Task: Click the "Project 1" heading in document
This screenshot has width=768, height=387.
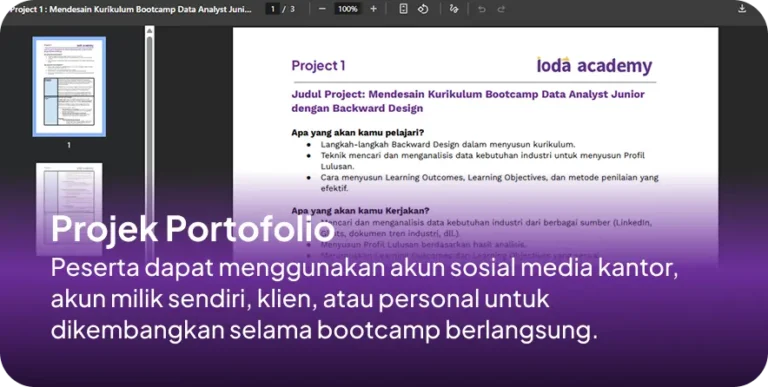Action: pyautogui.click(x=318, y=66)
